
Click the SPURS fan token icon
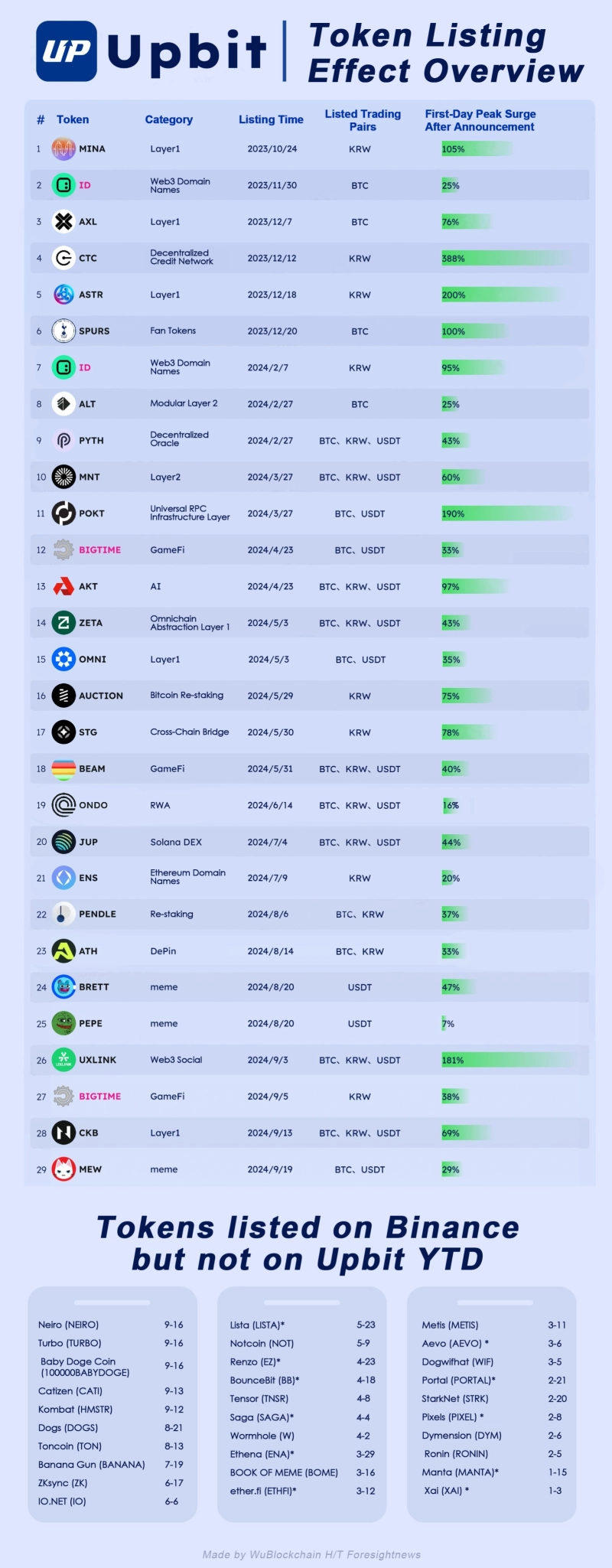pos(63,331)
